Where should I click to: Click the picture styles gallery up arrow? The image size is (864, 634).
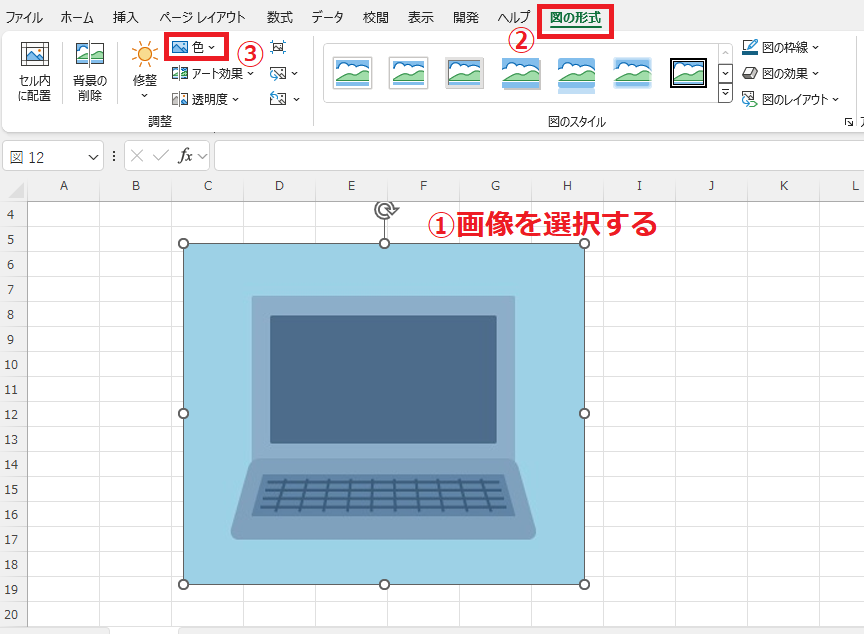pyautogui.click(x=724, y=51)
